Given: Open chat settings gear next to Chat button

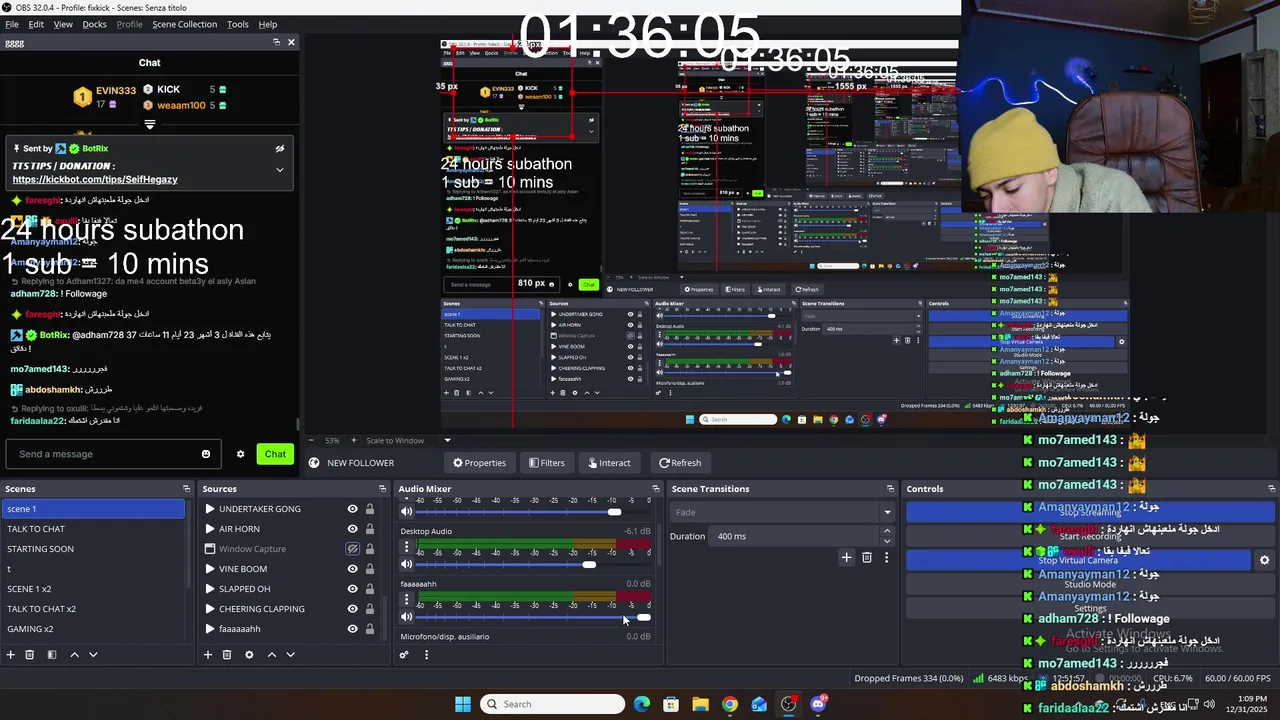Looking at the screenshot, I should [240, 454].
